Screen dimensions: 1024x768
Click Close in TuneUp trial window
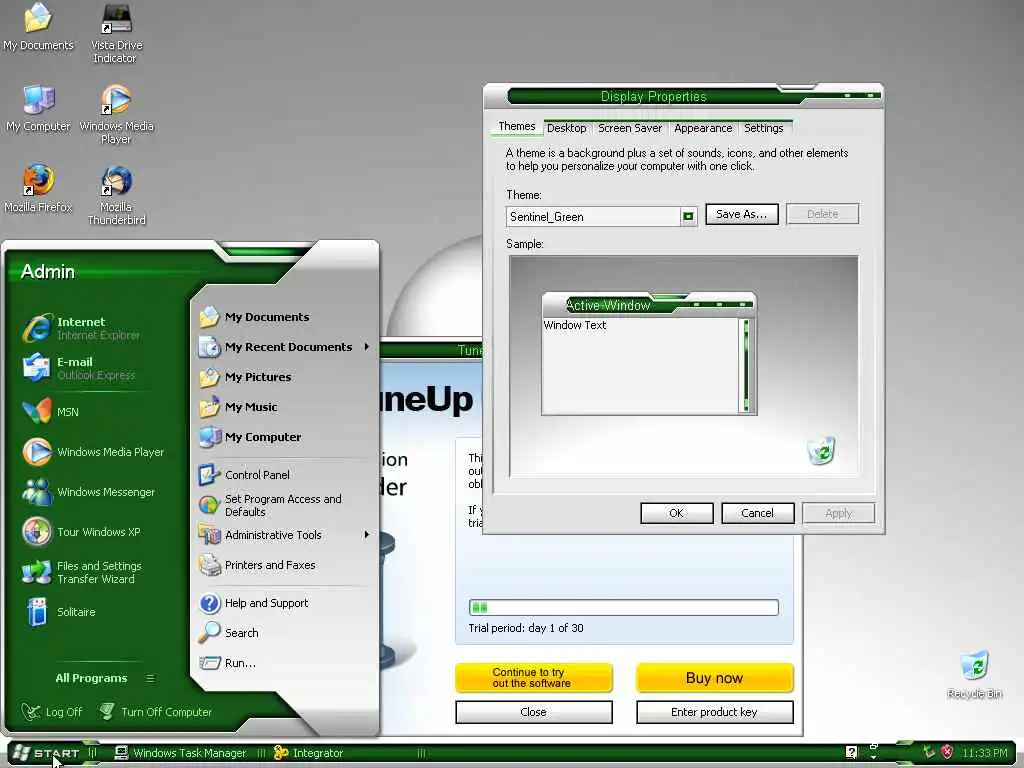534,712
